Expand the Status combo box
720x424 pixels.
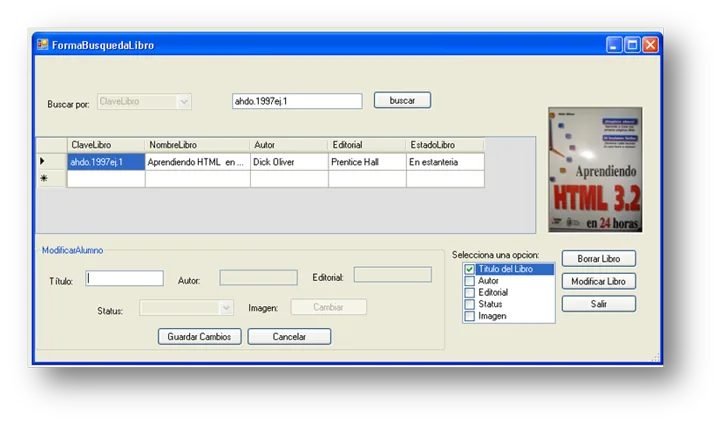226,308
